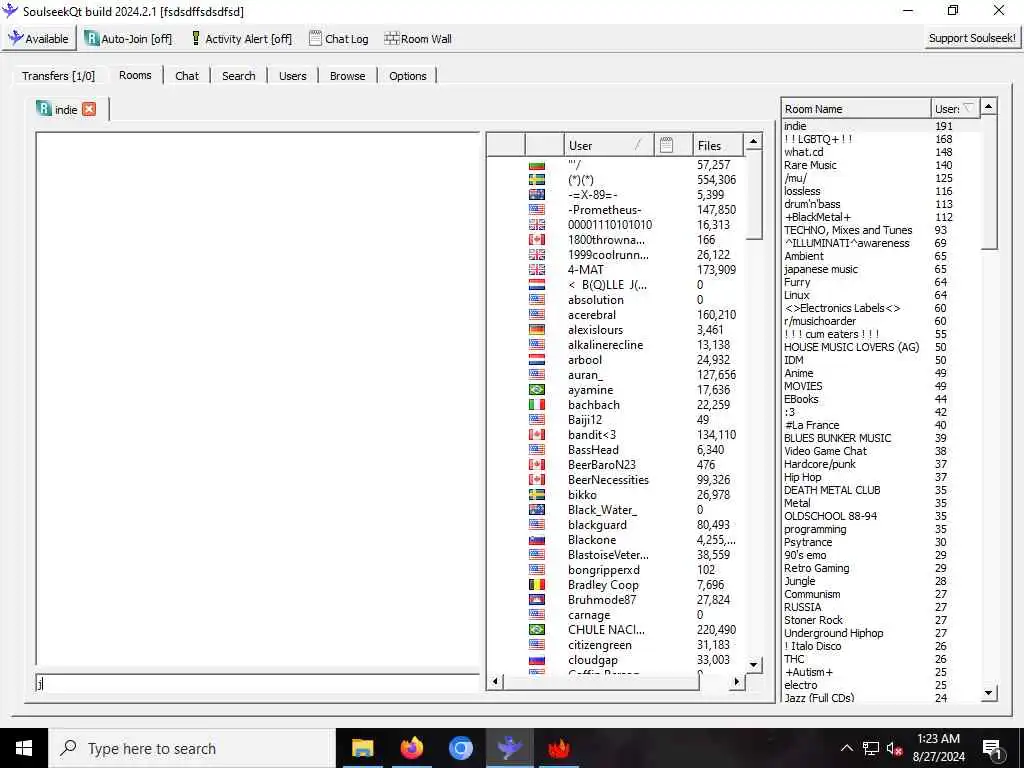Click flag icon beside Bradley Coop
This screenshot has width=1024, height=768.
537,585
